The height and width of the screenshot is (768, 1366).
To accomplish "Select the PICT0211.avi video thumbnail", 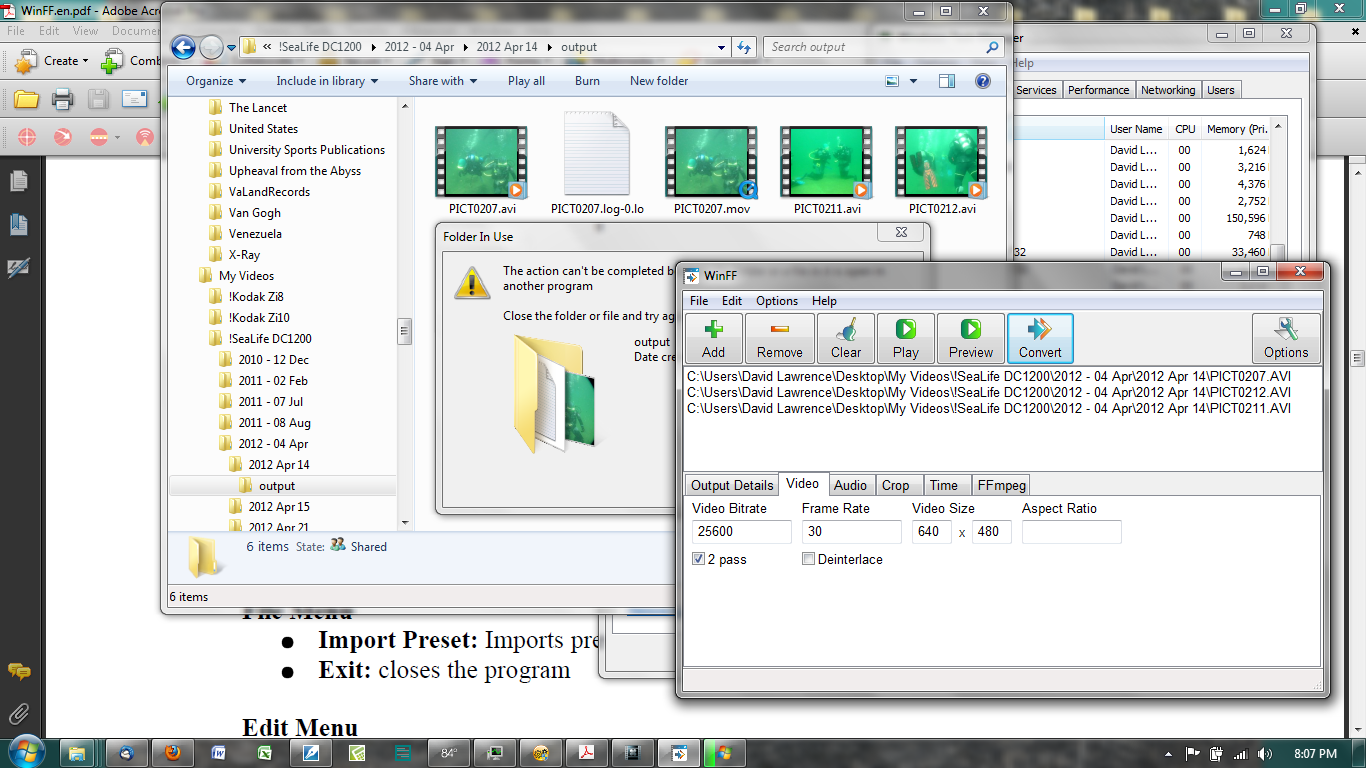I will point(827,162).
